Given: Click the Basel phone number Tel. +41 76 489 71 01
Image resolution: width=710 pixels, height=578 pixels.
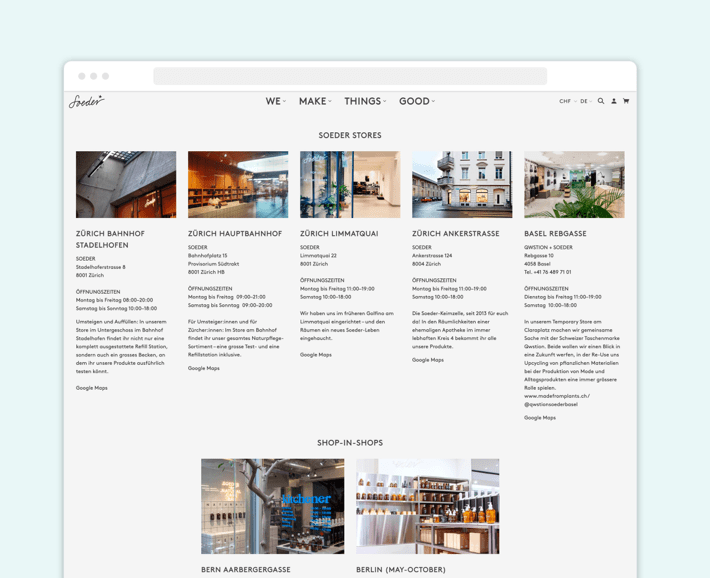Looking at the screenshot, I should [x=547, y=272].
